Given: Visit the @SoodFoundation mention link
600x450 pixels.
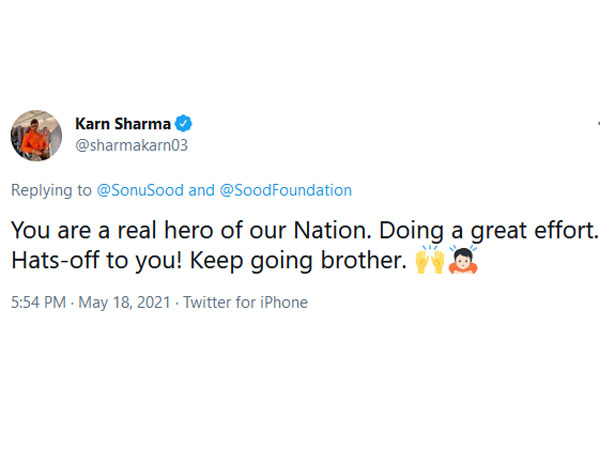Looking at the screenshot, I should (x=283, y=190).
